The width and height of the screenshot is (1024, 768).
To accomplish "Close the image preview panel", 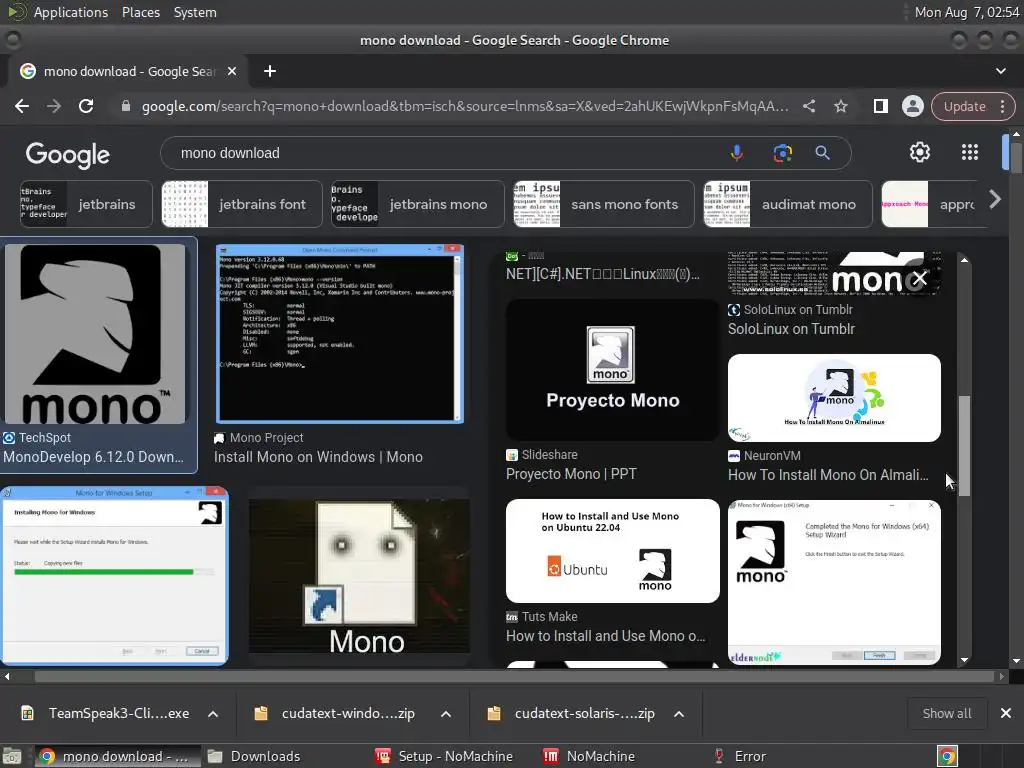I will [x=920, y=279].
